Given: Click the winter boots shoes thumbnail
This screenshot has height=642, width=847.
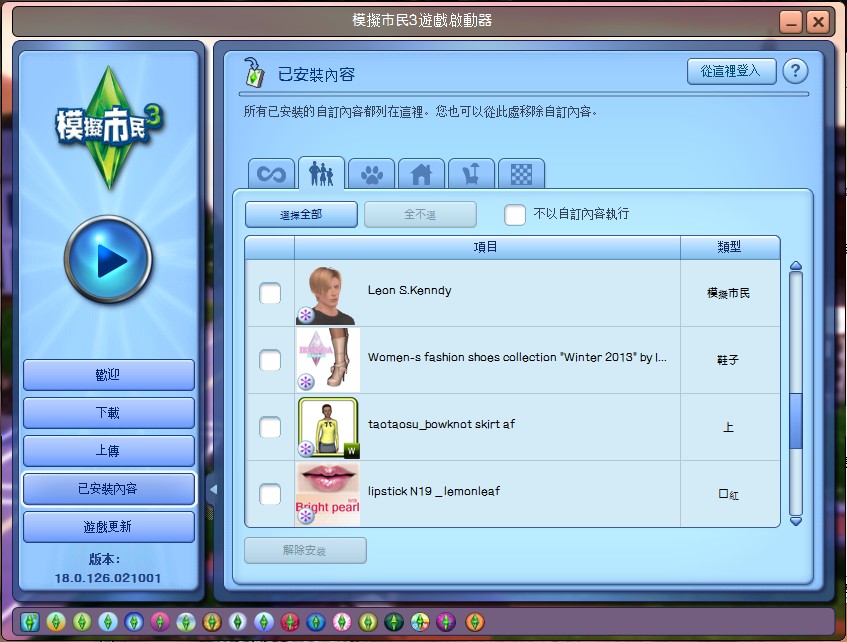Looking at the screenshot, I should tap(328, 360).
